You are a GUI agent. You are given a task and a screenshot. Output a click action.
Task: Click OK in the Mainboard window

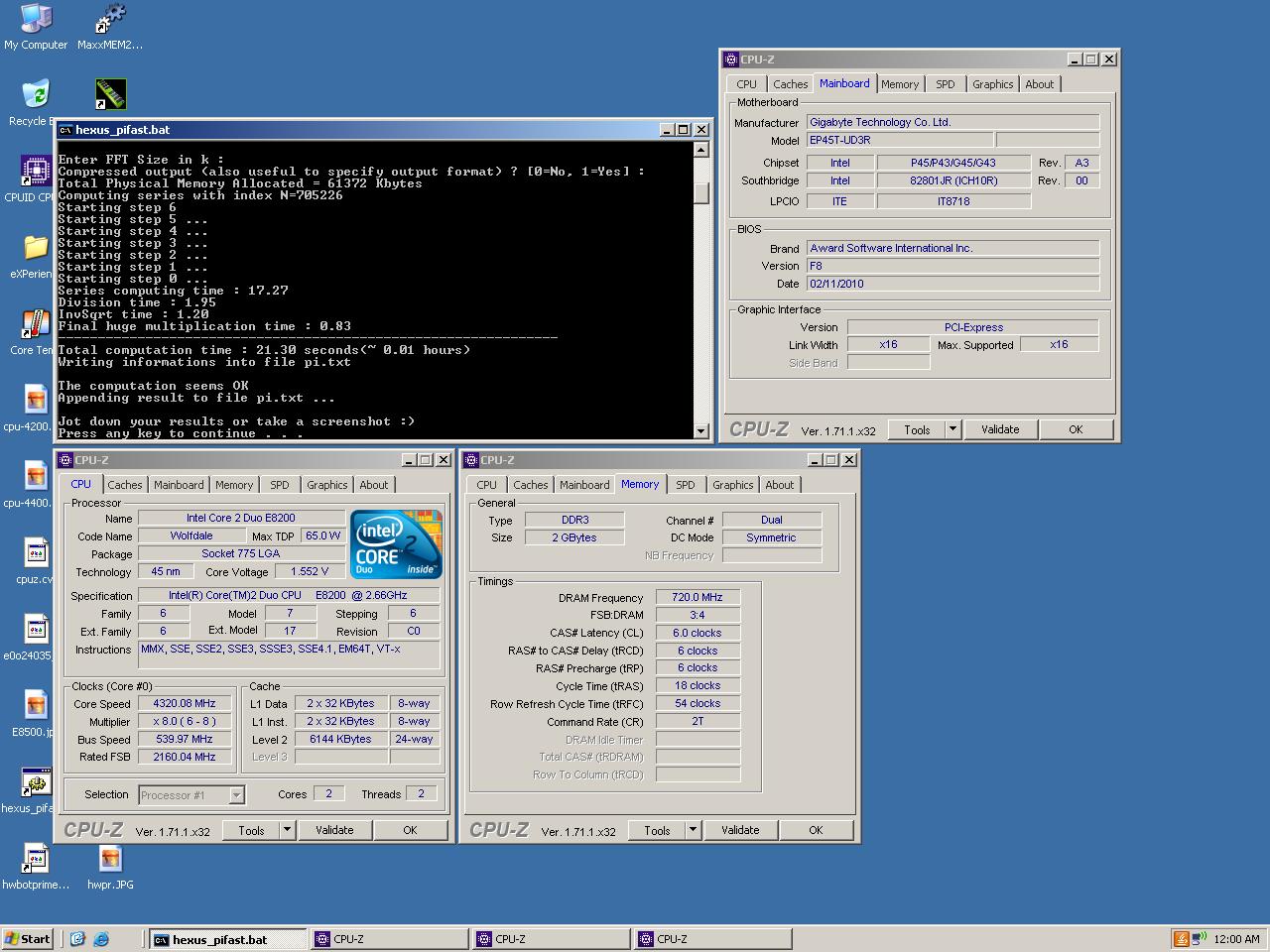[1076, 429]
